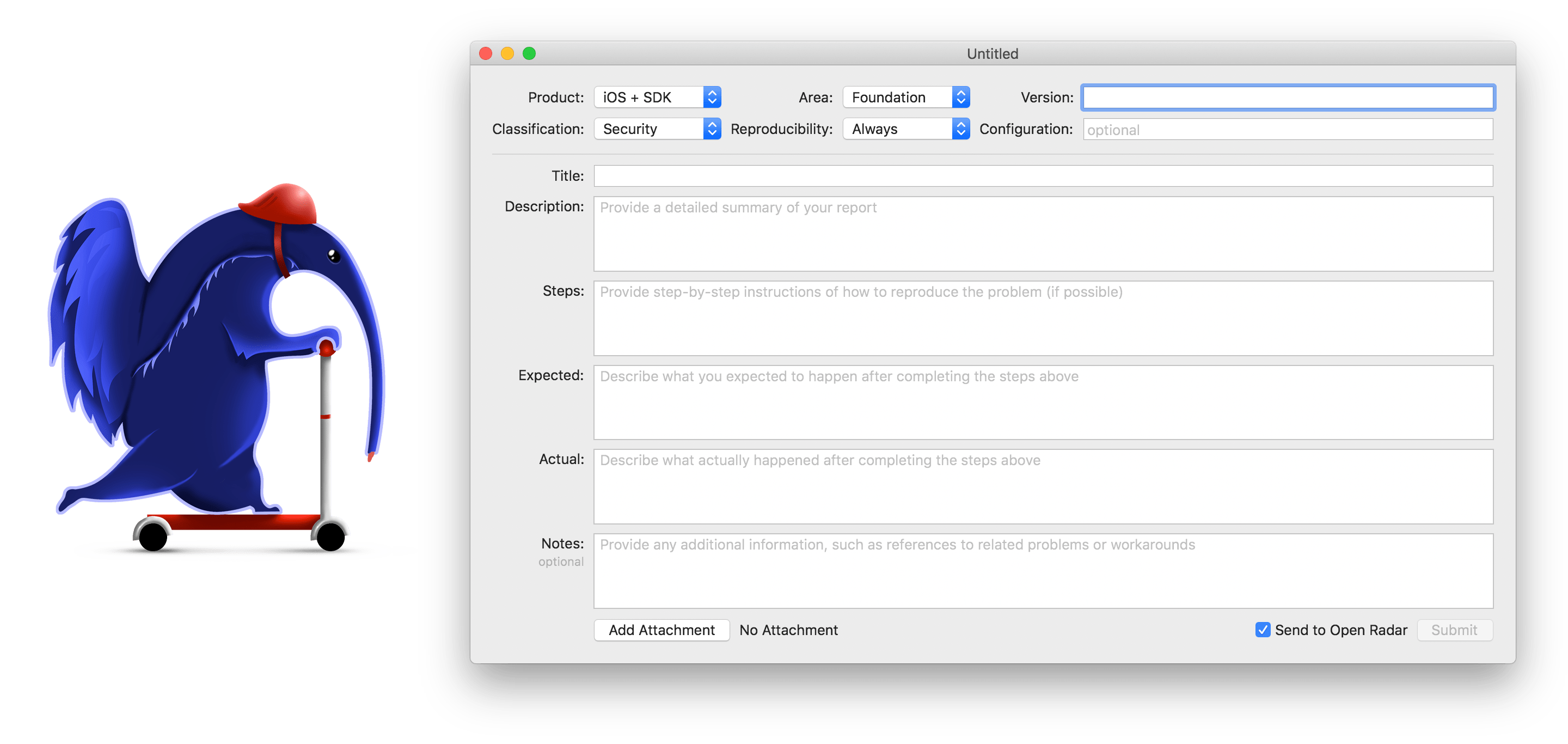This screenshot has height=744, width=1568.
Task: Click the Submit button
Action: tap(1454, 630)
